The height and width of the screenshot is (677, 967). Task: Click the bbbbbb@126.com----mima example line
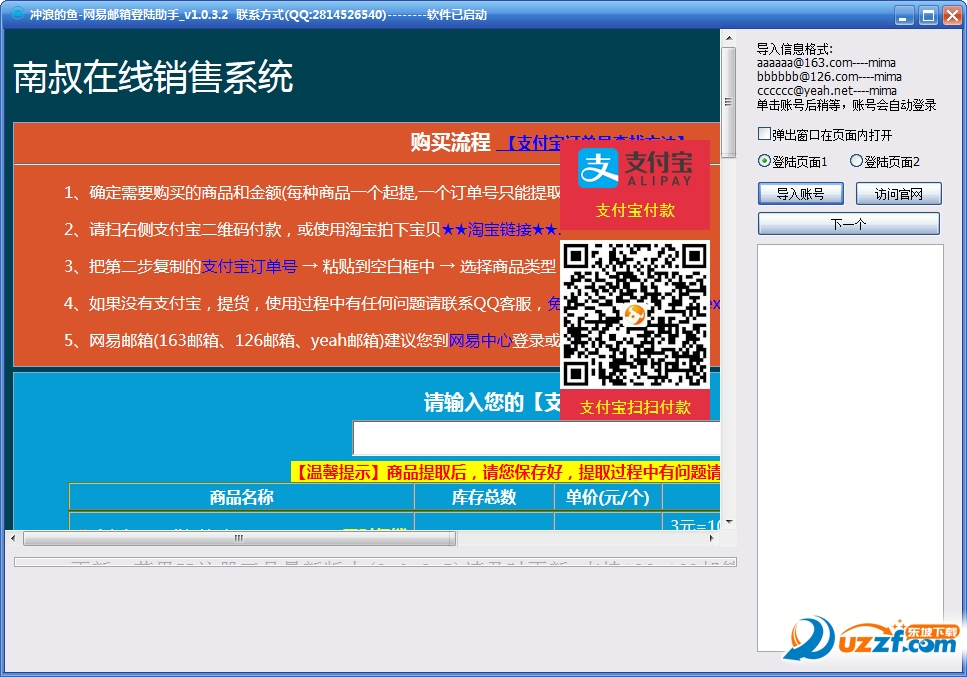(x=829, y=76)
